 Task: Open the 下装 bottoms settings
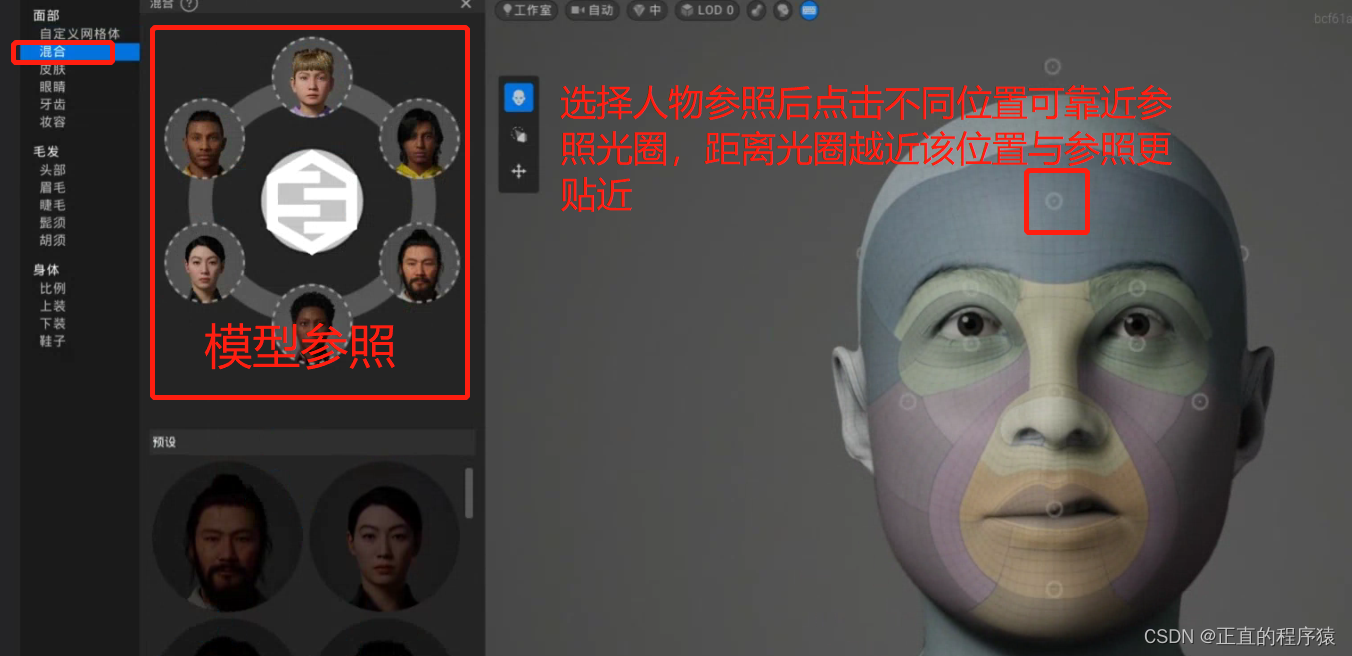coord(52,324)
